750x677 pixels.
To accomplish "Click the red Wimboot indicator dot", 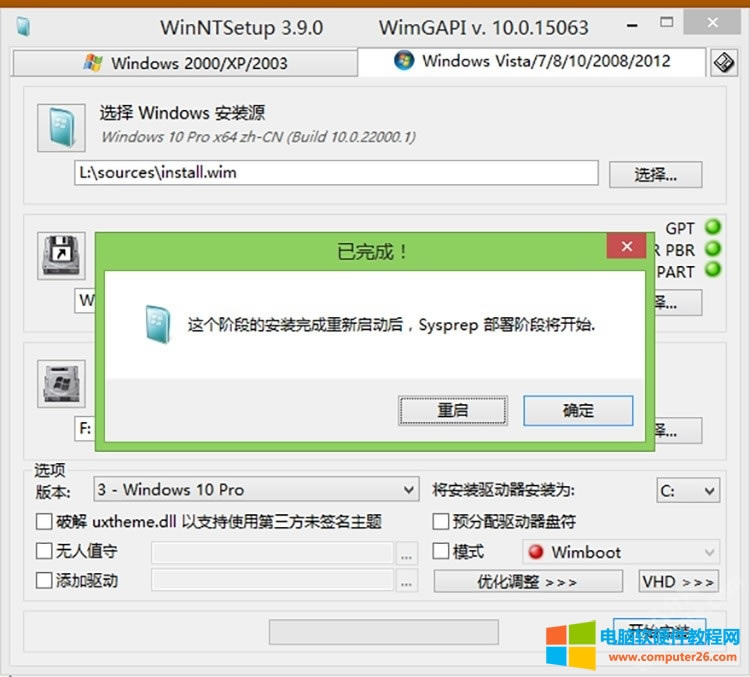I will click(x=536, y=552).
